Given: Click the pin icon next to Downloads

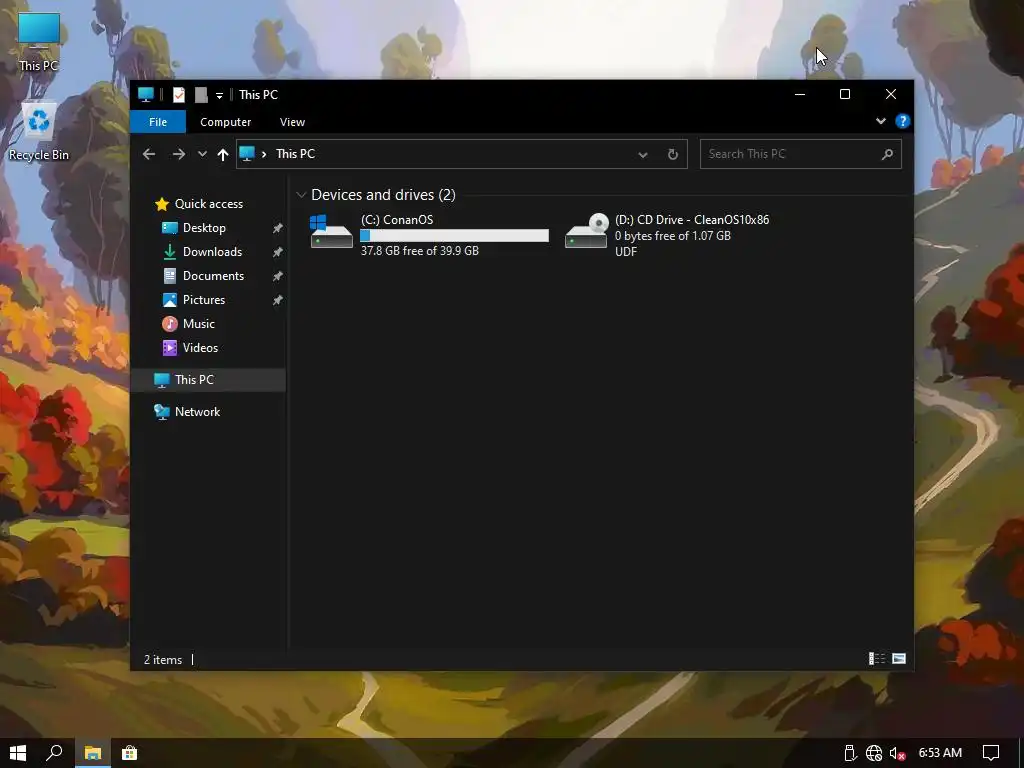Looking at the screenshot, I should (x=278, y=252).
